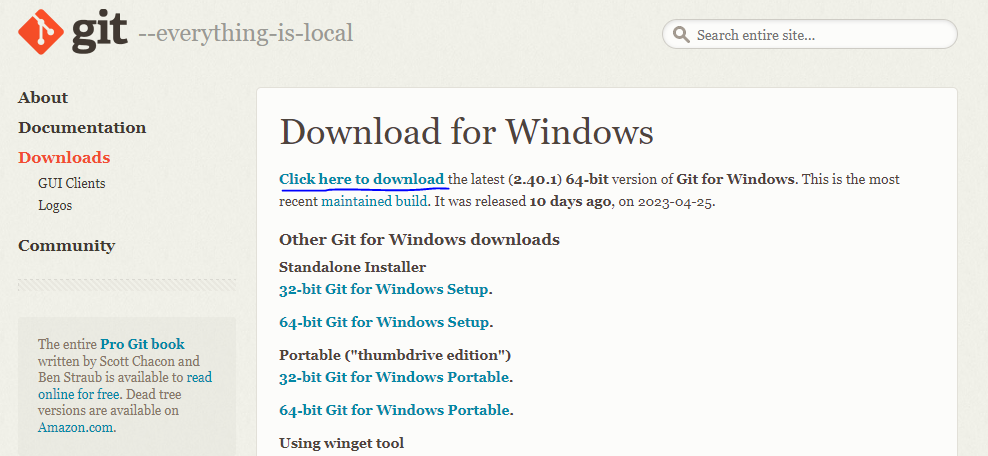Click the 'Download for Windows' heading
The height and width of the screenshot is (456, 988).
466,132
